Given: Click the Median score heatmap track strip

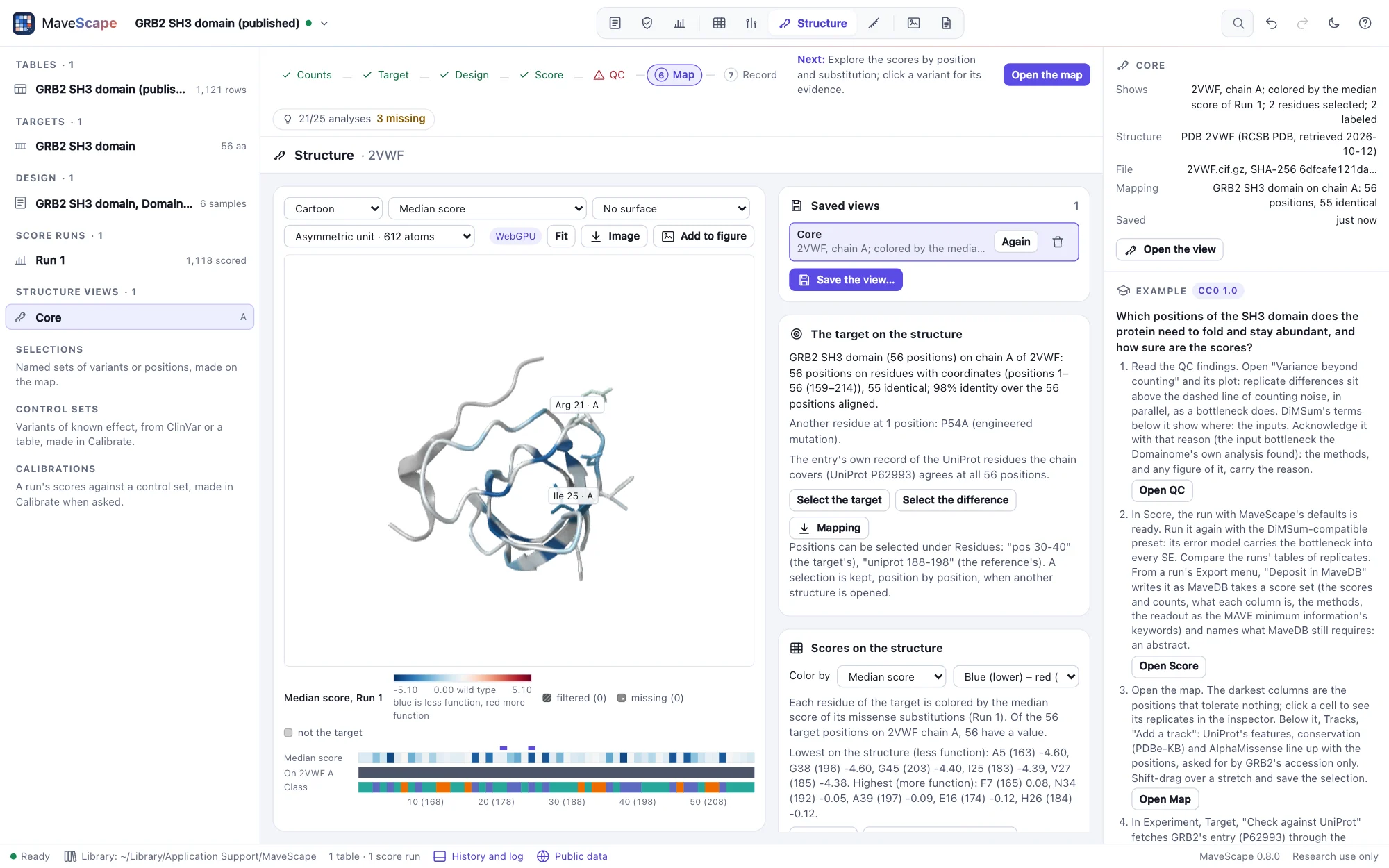Looking at the screenshot, I should click(x=556, y=758).
